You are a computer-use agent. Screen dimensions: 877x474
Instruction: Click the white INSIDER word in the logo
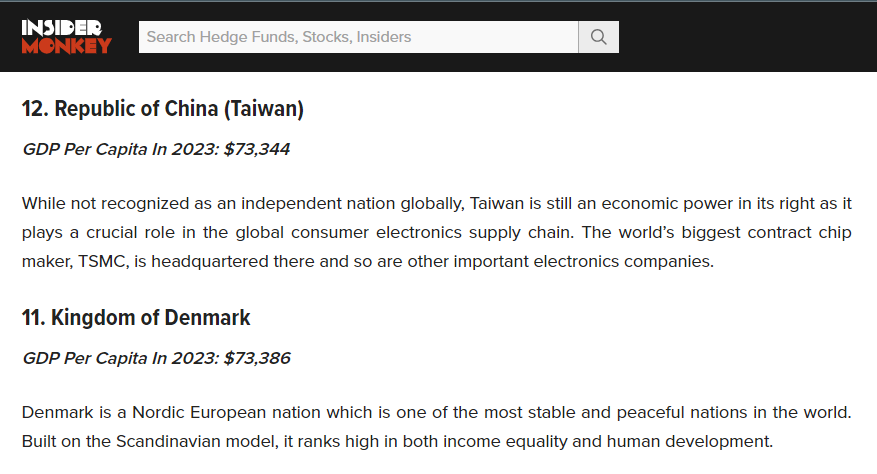[62, 28]
